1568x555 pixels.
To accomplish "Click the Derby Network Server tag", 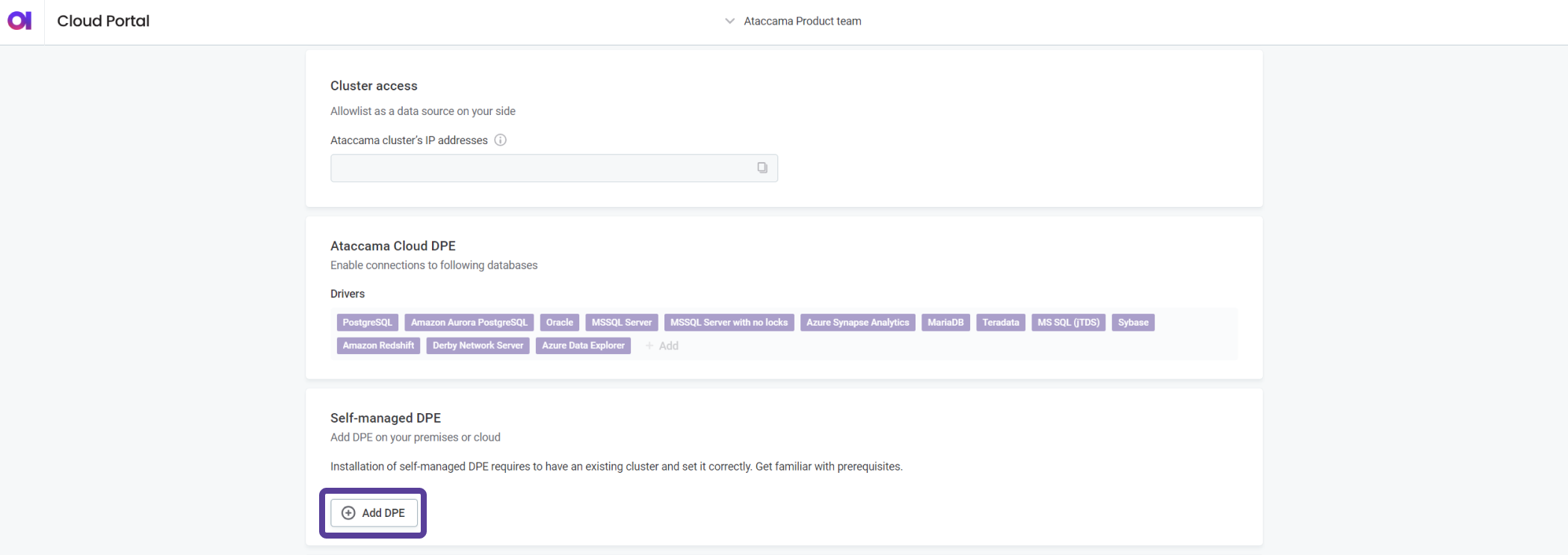I will coord(478,346).
